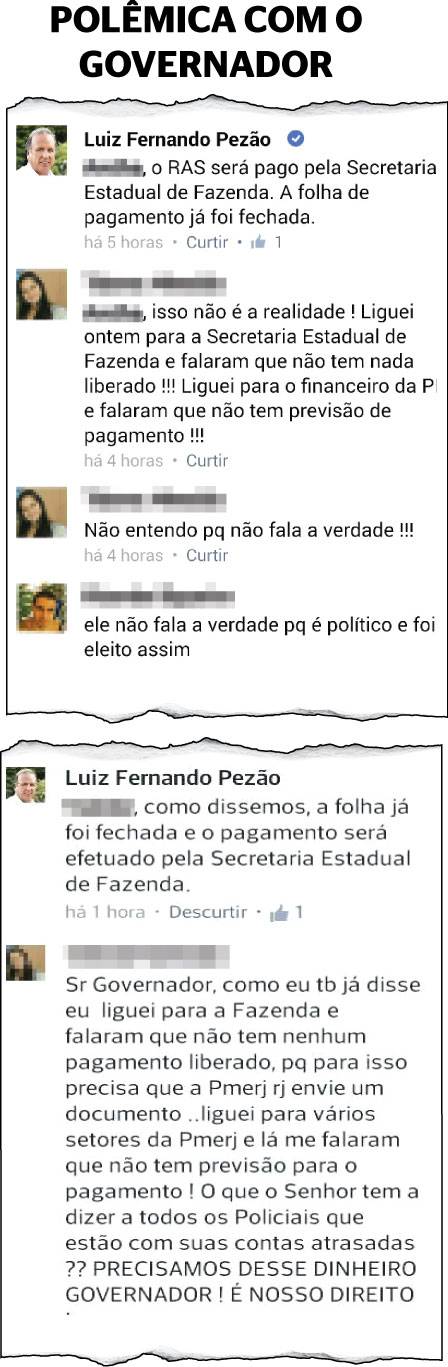Click Curtir under 'Não entendo pq não fala a verdade'
The width and height of the screenshot is (448, 1367).
click(x=207, y=555)
